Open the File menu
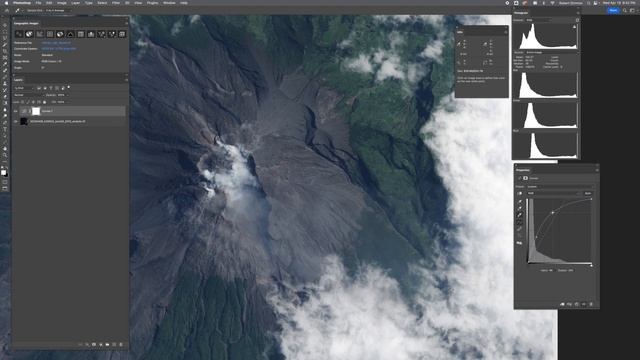The height and width of the screenshot is (360, 640). pyautogui.click(x=38, y=3)
